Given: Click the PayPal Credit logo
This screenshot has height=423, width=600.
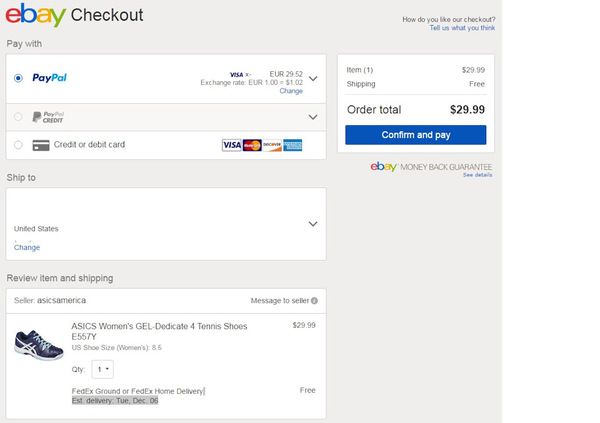Looking at the screenshot, I should coord(48,117).
